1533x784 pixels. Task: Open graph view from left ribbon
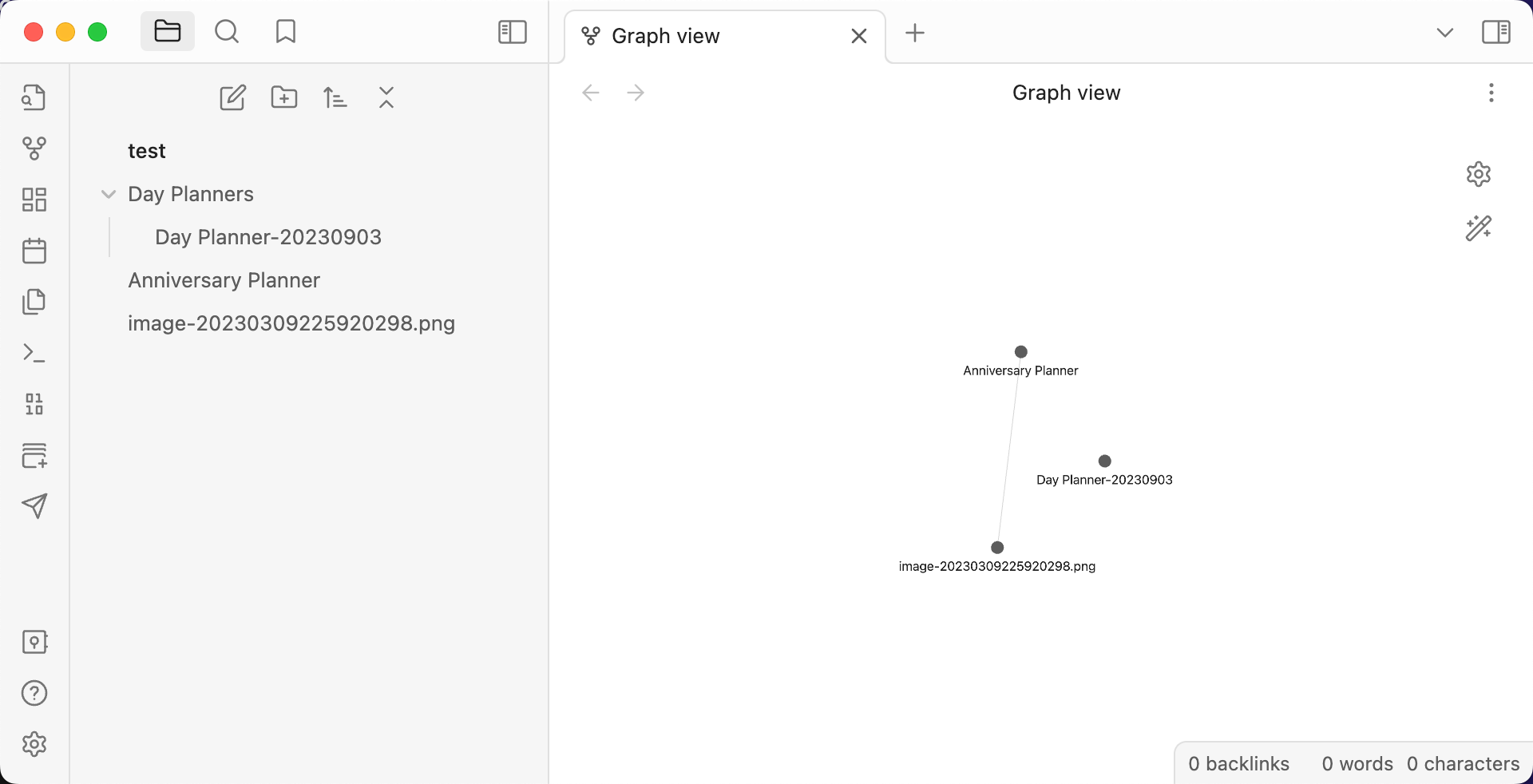pos(34,148)
